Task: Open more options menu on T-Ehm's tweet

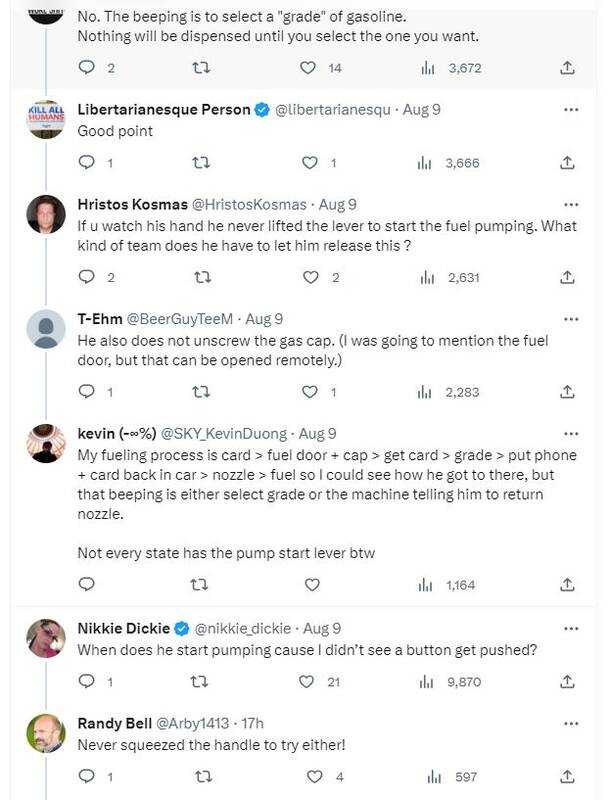Action: coord(571,318)
